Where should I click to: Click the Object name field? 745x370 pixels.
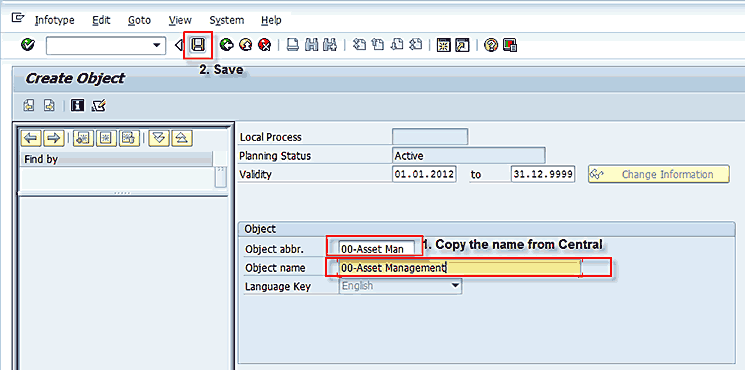click(459, 267)
